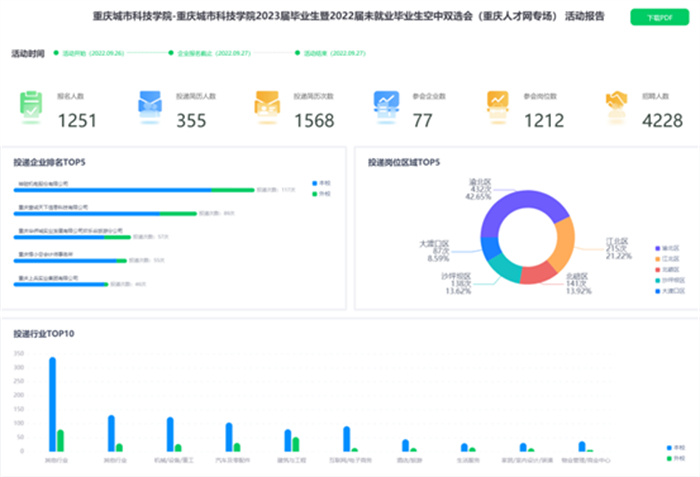
Task: Toggle 渝北区 legend item in donut chart
Action: (664, 247)
